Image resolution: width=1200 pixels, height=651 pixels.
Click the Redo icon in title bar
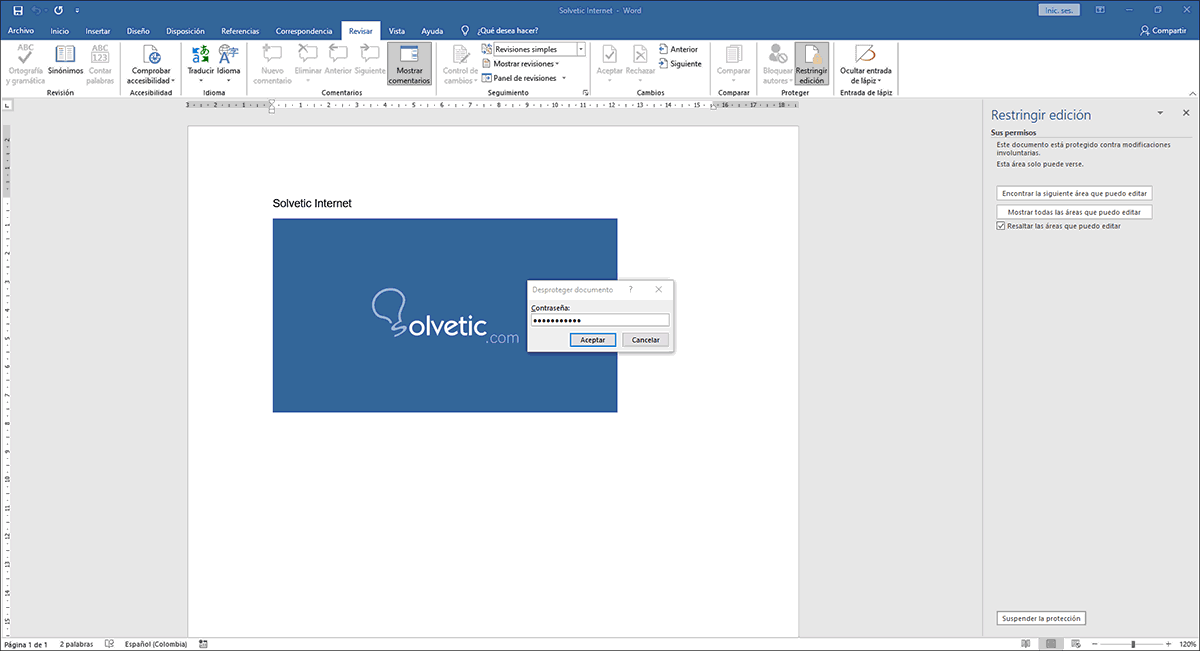coord(60,10)
